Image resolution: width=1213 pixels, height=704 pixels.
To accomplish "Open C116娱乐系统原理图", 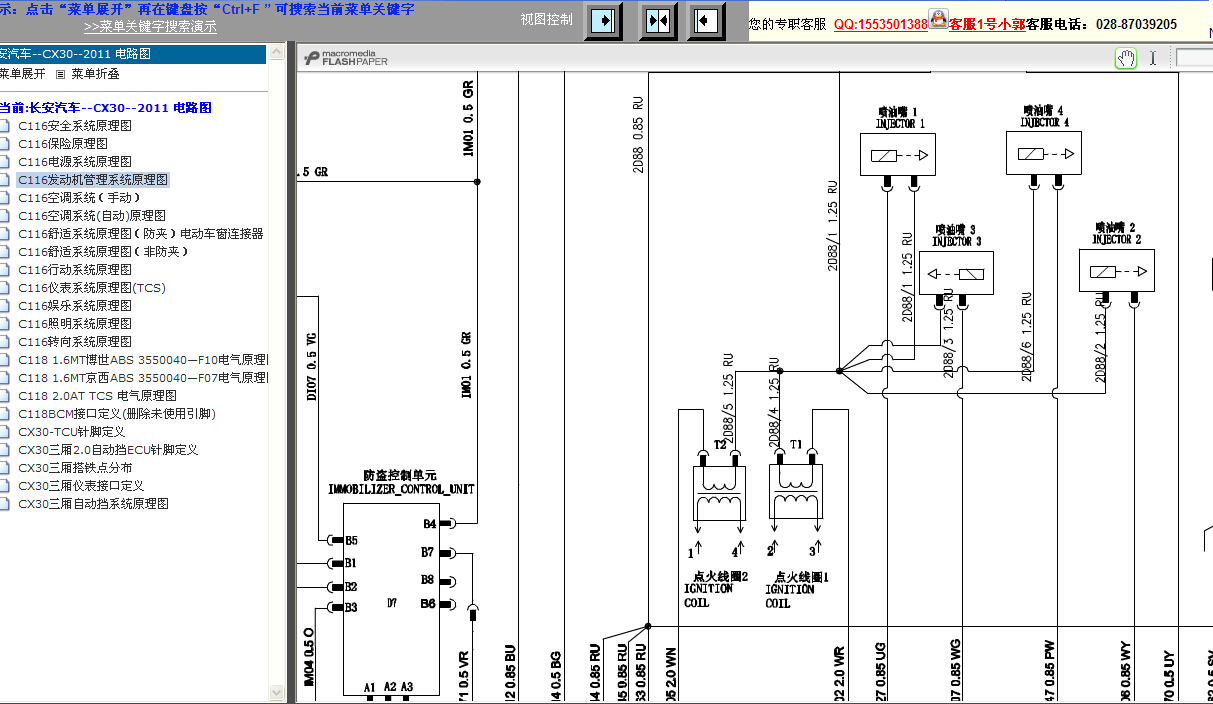I will pos(75,306).
